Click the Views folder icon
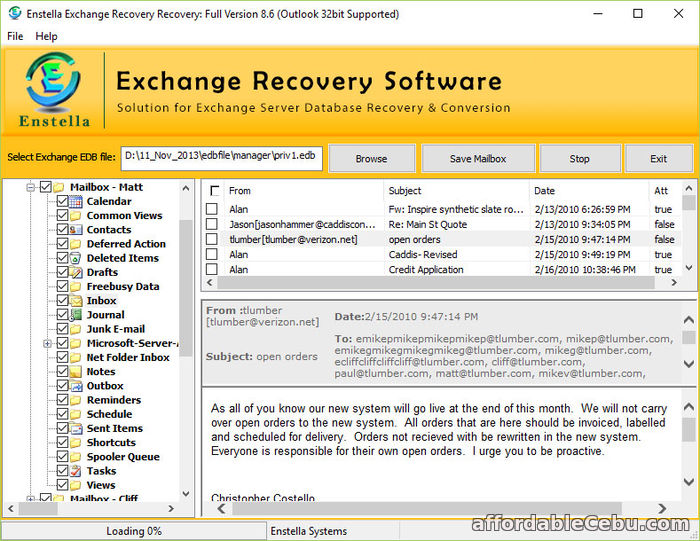This screenshot has width=700, height=541. pos(76,485)
